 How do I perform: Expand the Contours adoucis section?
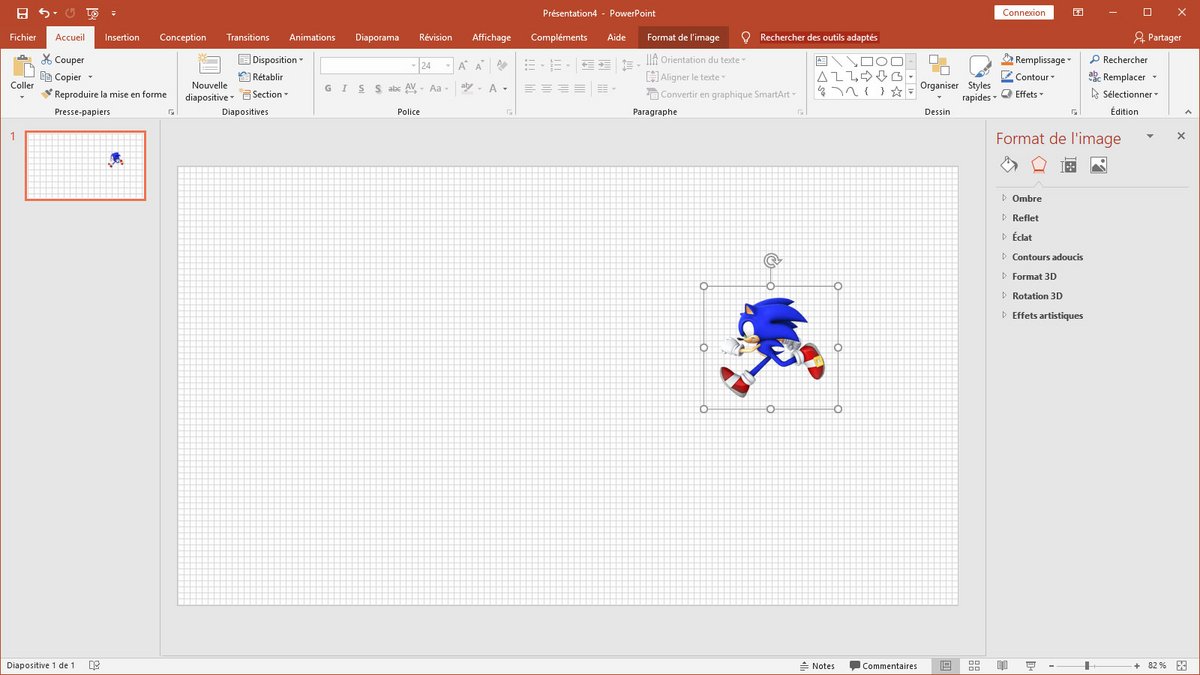tap(1047, 257)
